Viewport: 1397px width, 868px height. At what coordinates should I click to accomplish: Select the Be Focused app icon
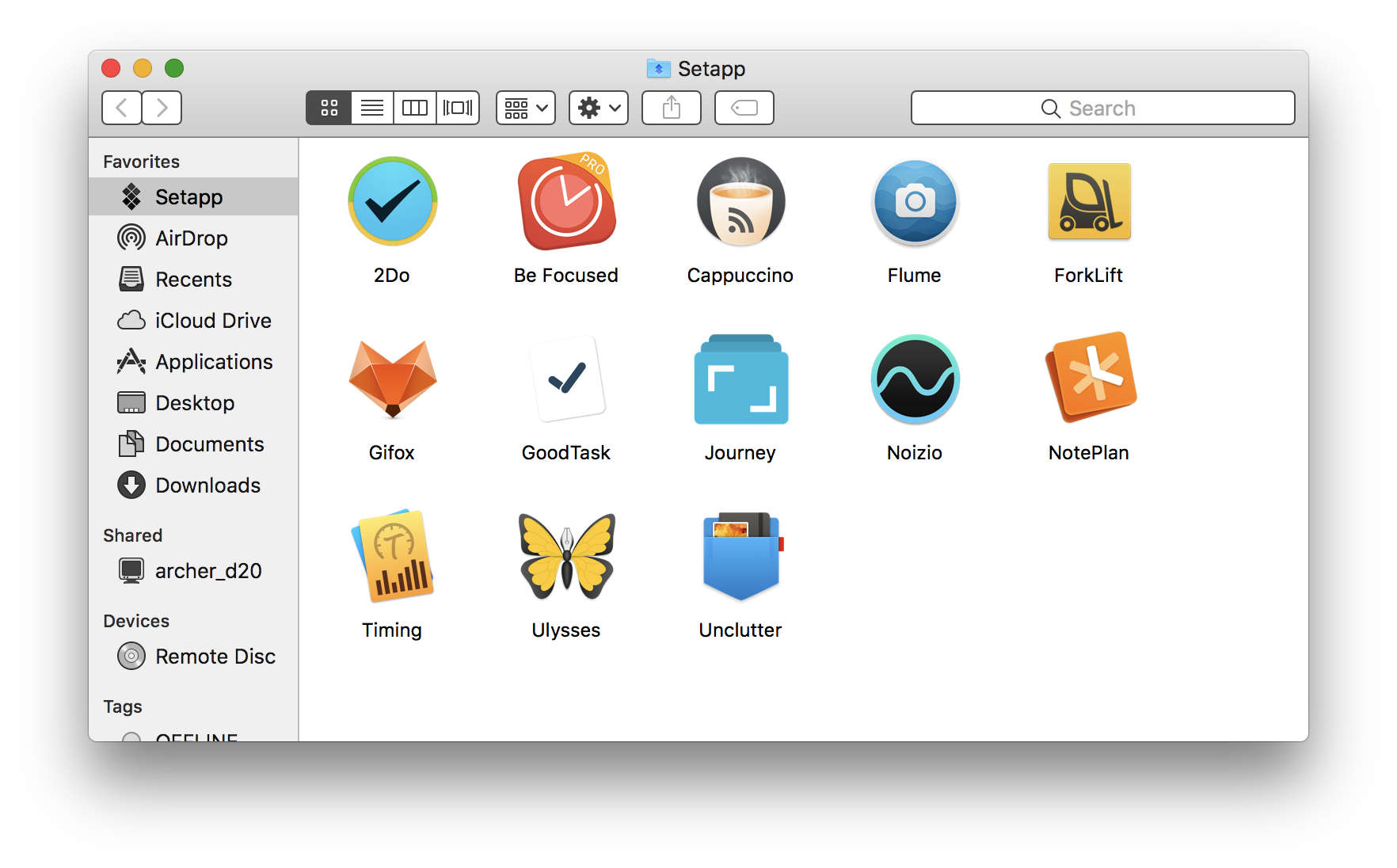(x=566, y=201)
